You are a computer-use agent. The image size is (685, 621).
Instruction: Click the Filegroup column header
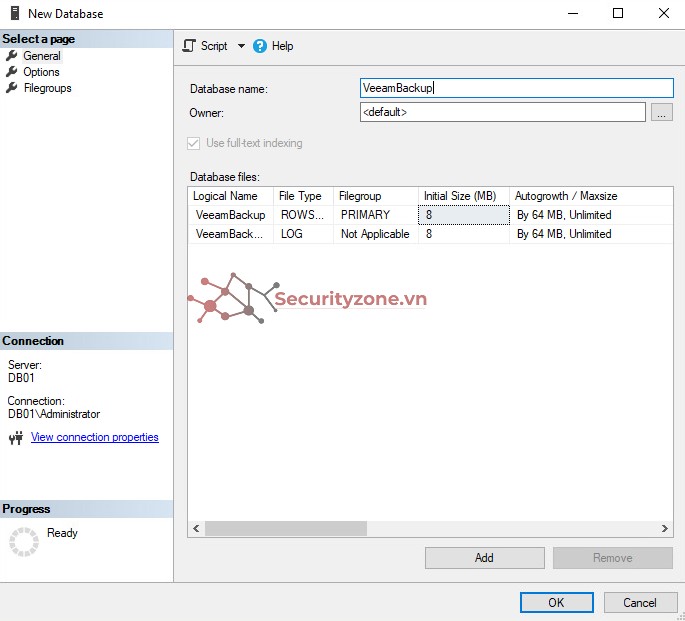click(376, 196)
